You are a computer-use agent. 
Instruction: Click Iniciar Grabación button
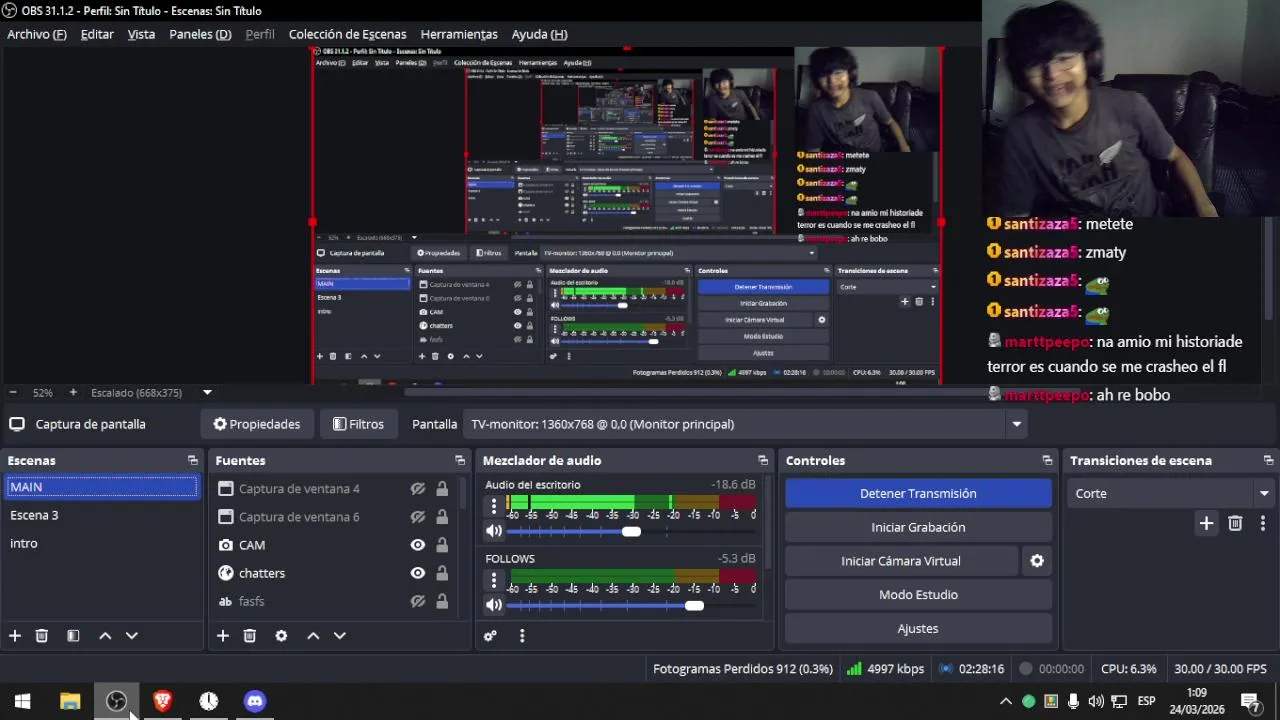(x=918, y=527)
